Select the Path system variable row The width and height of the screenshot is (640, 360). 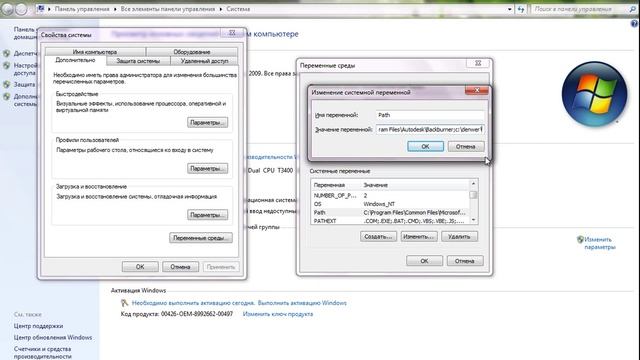[x=390, y=213]
